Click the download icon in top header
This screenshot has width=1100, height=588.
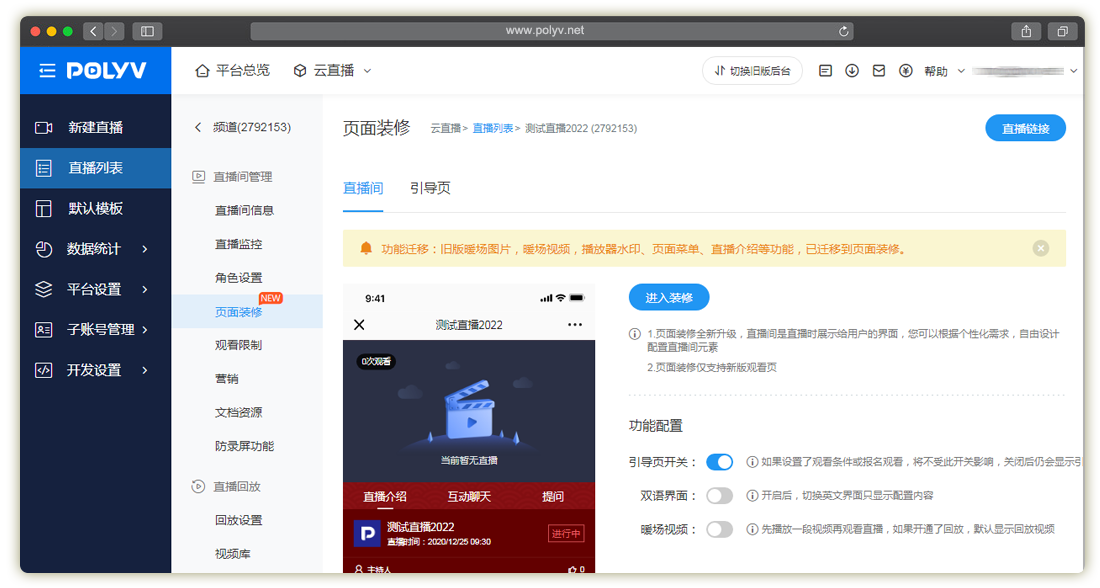(852, 71)
